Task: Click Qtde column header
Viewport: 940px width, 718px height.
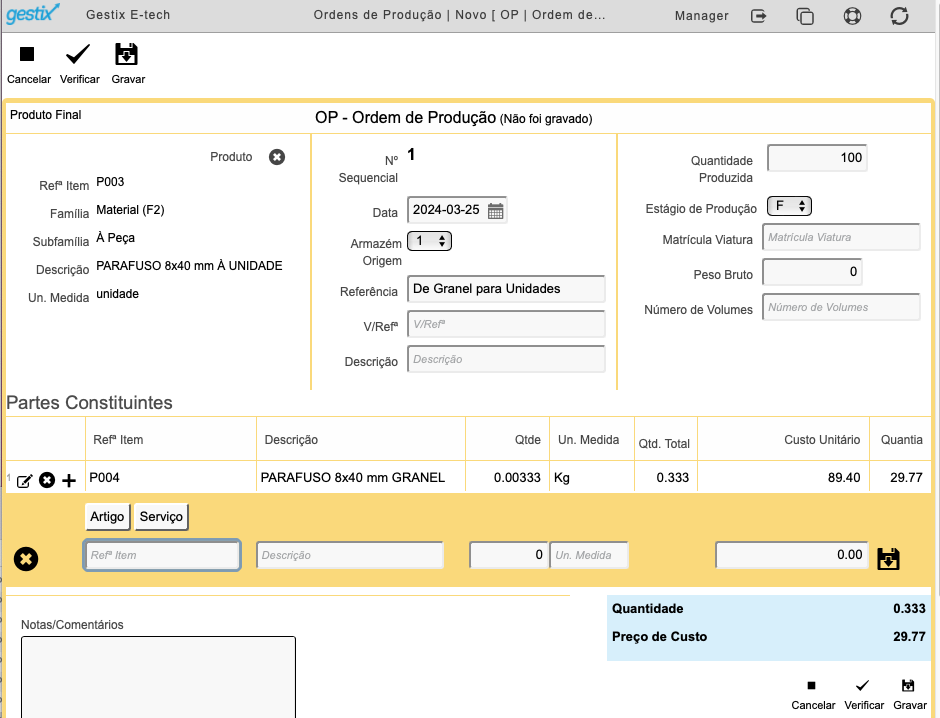Action: coord(528,440)
